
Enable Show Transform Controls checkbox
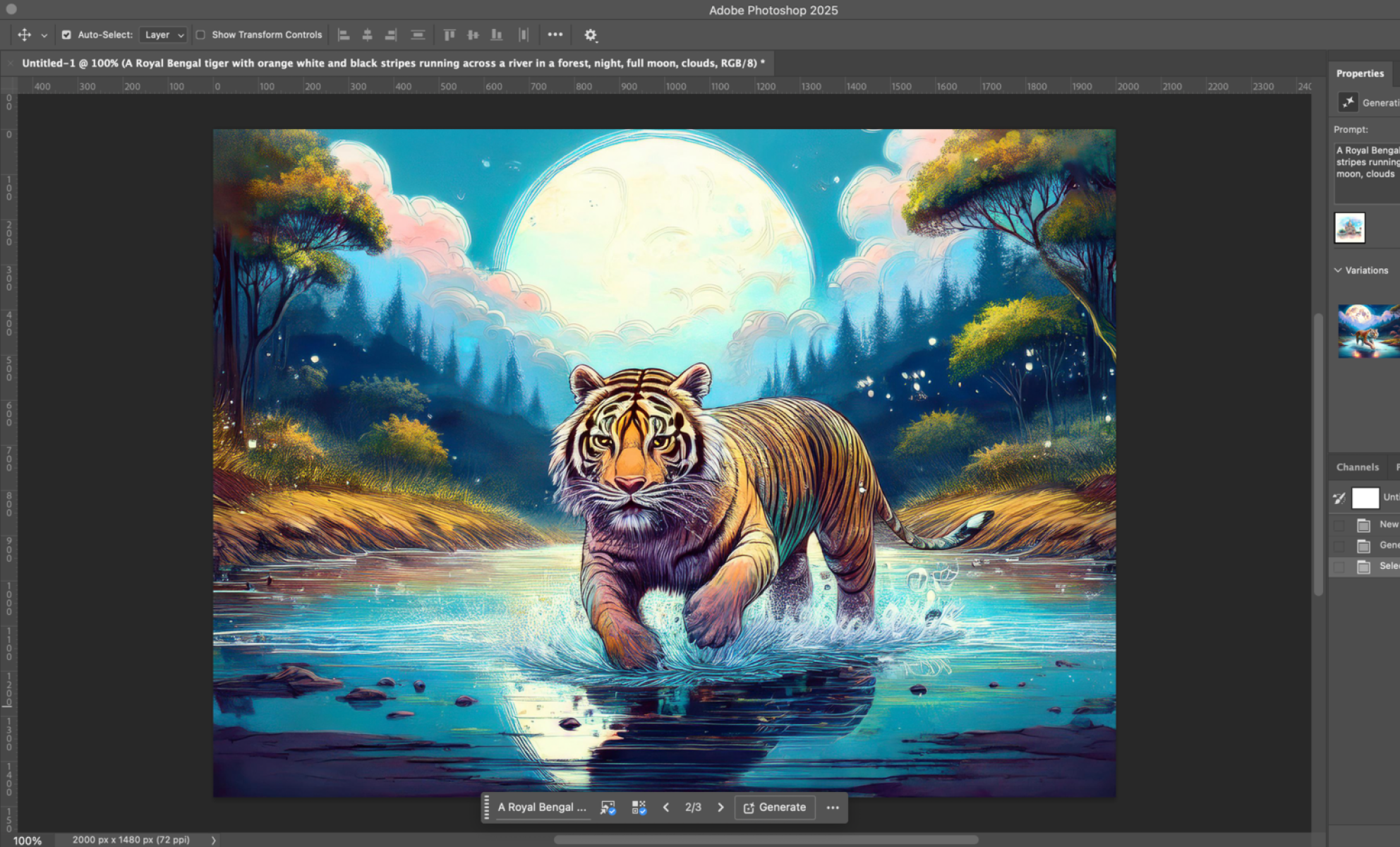200,35
